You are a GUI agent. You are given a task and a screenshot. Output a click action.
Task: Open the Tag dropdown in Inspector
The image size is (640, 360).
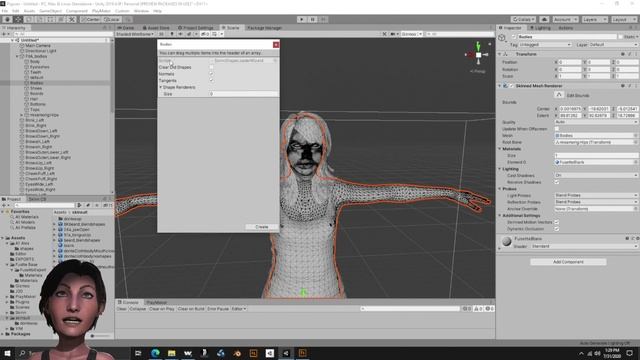click(545, 44)
